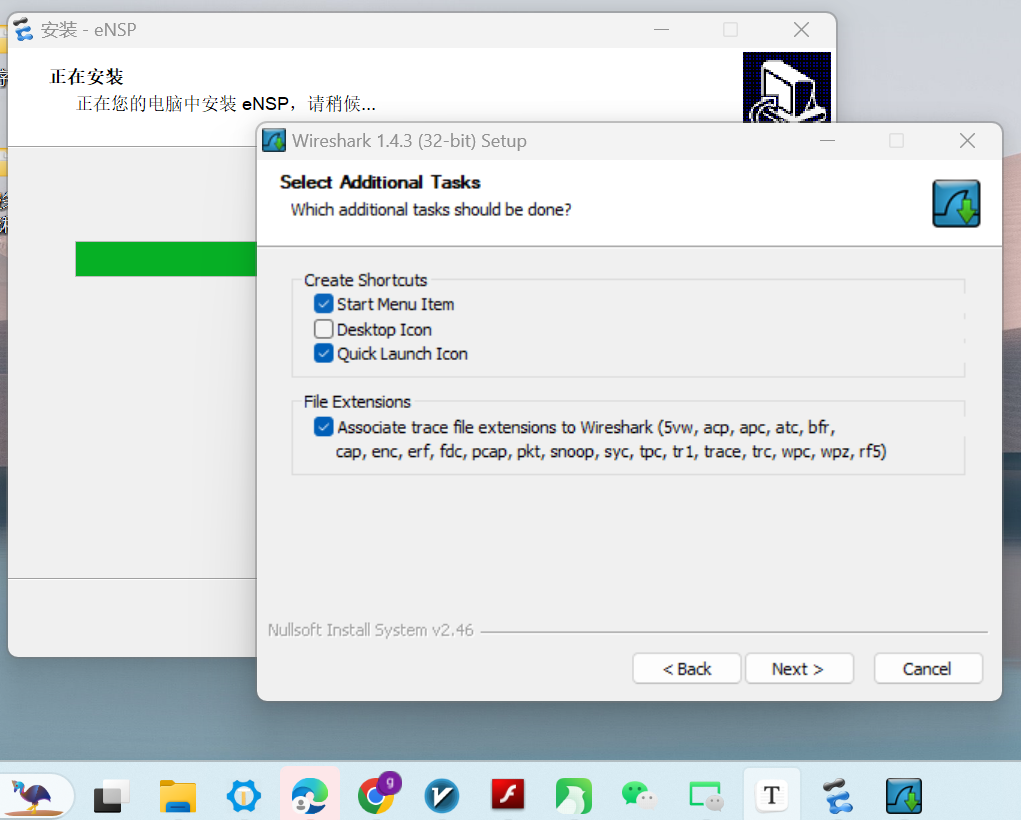Click the bird widget icon in taskbar
The width and height of the screenshot is (1021, 820).
(x=37, y=796)
